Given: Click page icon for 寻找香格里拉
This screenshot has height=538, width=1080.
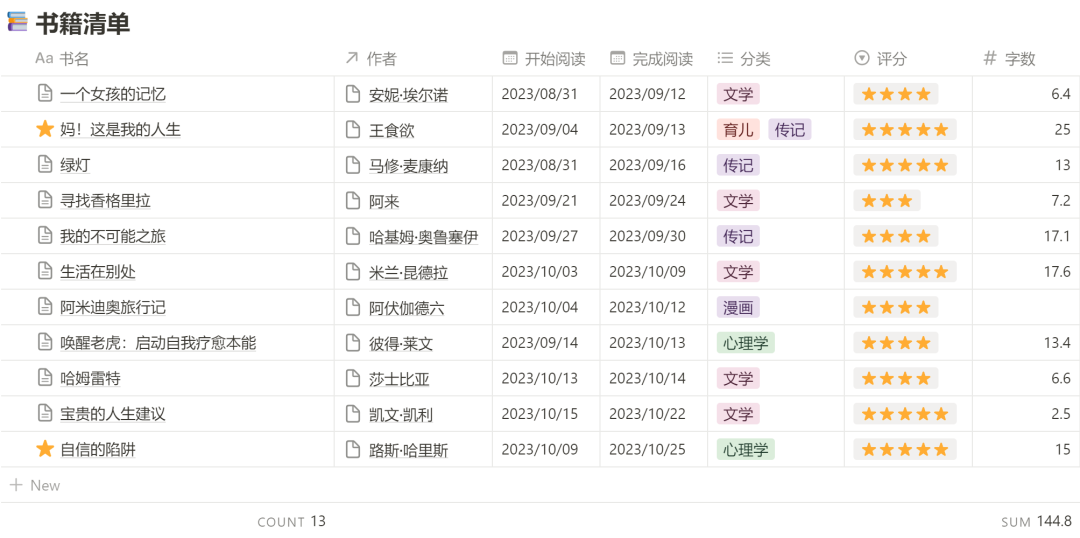Looking at the screenshot, I should coord(45,200).
